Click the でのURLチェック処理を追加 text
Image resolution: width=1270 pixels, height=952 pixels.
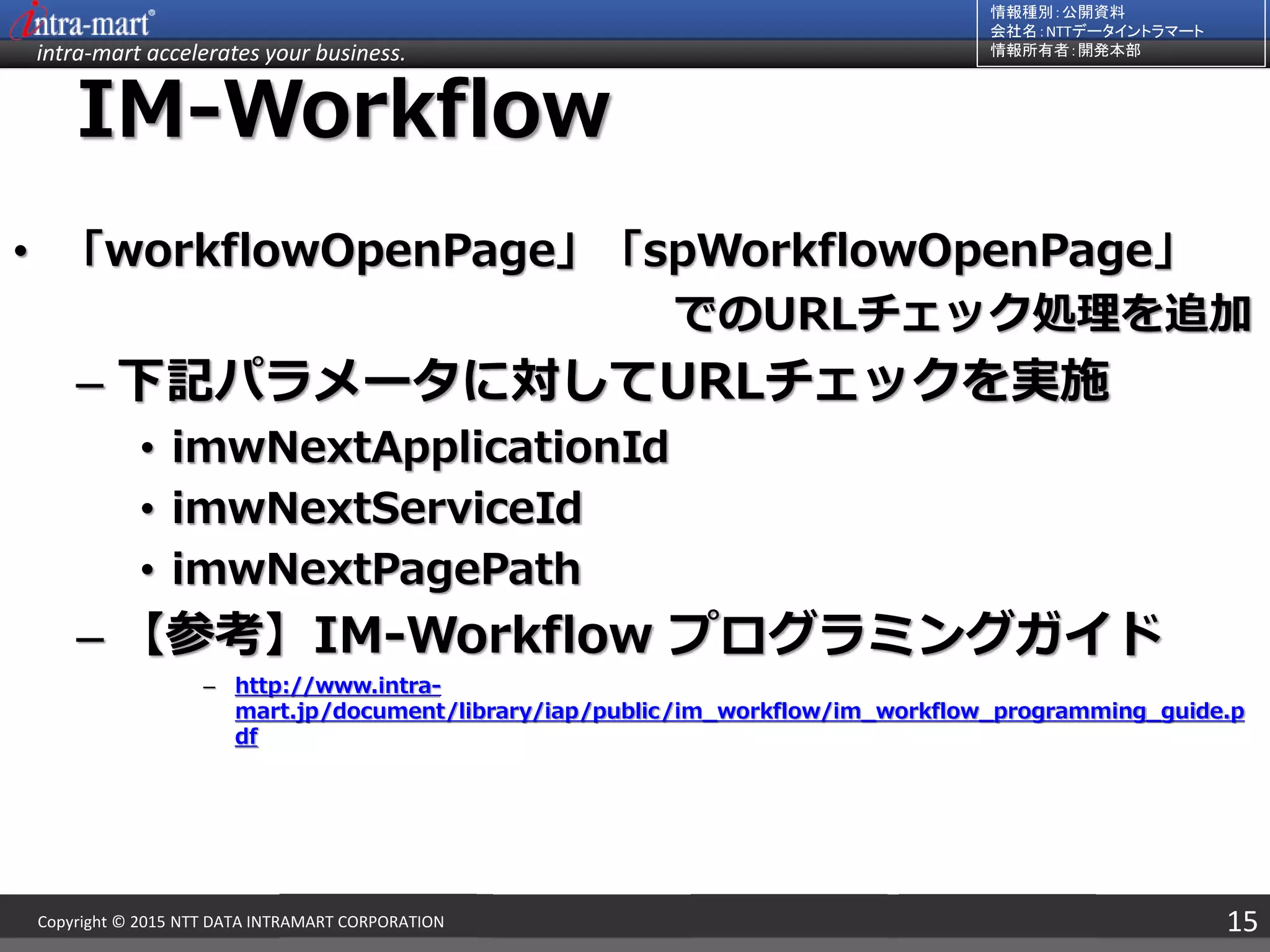[961, 314]
